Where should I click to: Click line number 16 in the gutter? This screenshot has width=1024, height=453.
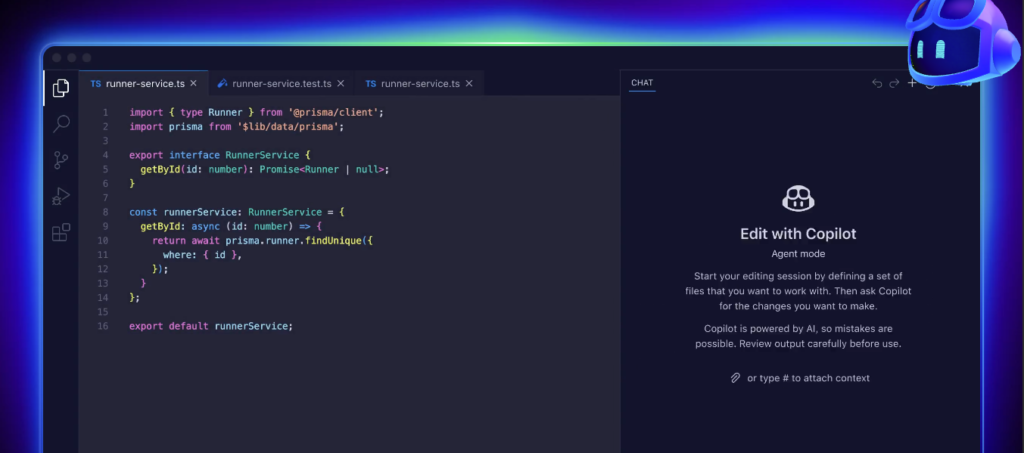[x=103, y=326]
